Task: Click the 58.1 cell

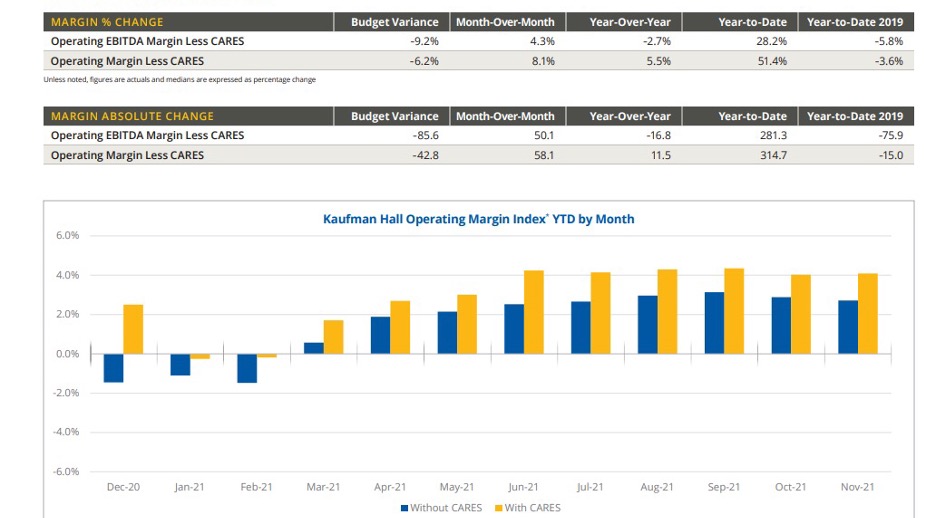Action: pyautogui.click(x=544, y=155)
